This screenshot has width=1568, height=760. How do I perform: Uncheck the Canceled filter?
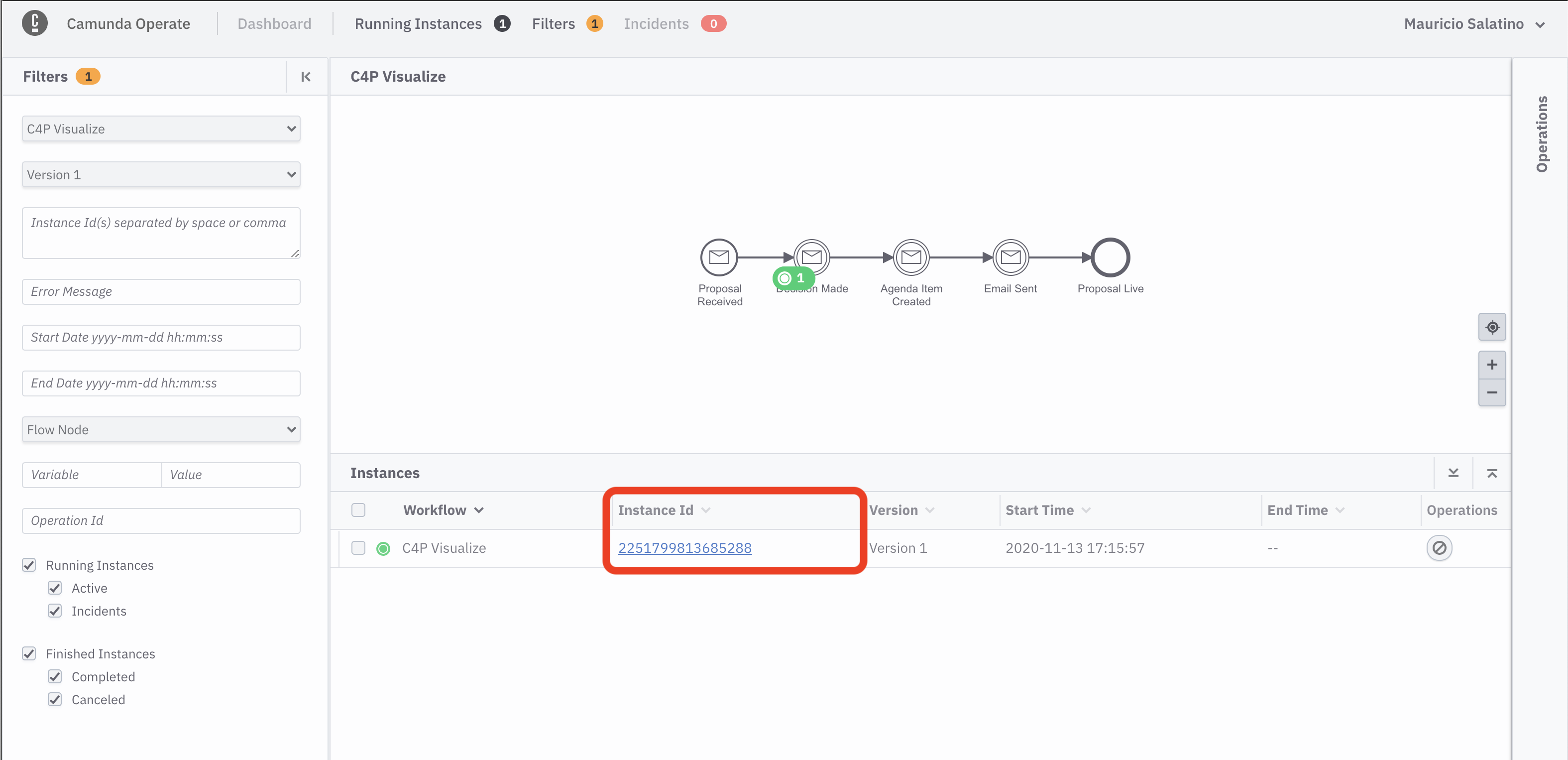pyautogui.click(x=55, y=700)
